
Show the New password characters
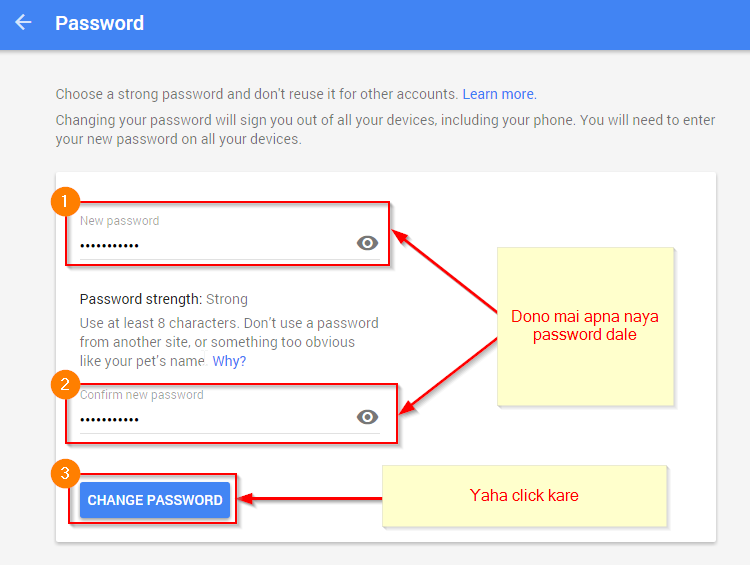(x=367, y=243)
